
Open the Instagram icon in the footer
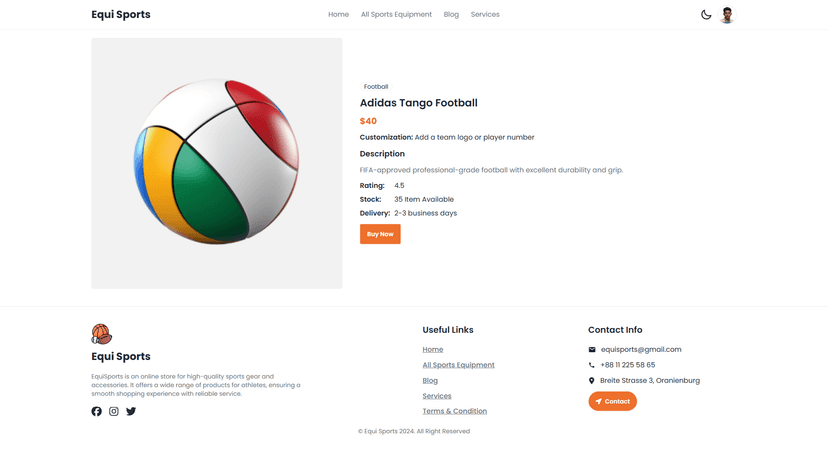coord(114,411)
